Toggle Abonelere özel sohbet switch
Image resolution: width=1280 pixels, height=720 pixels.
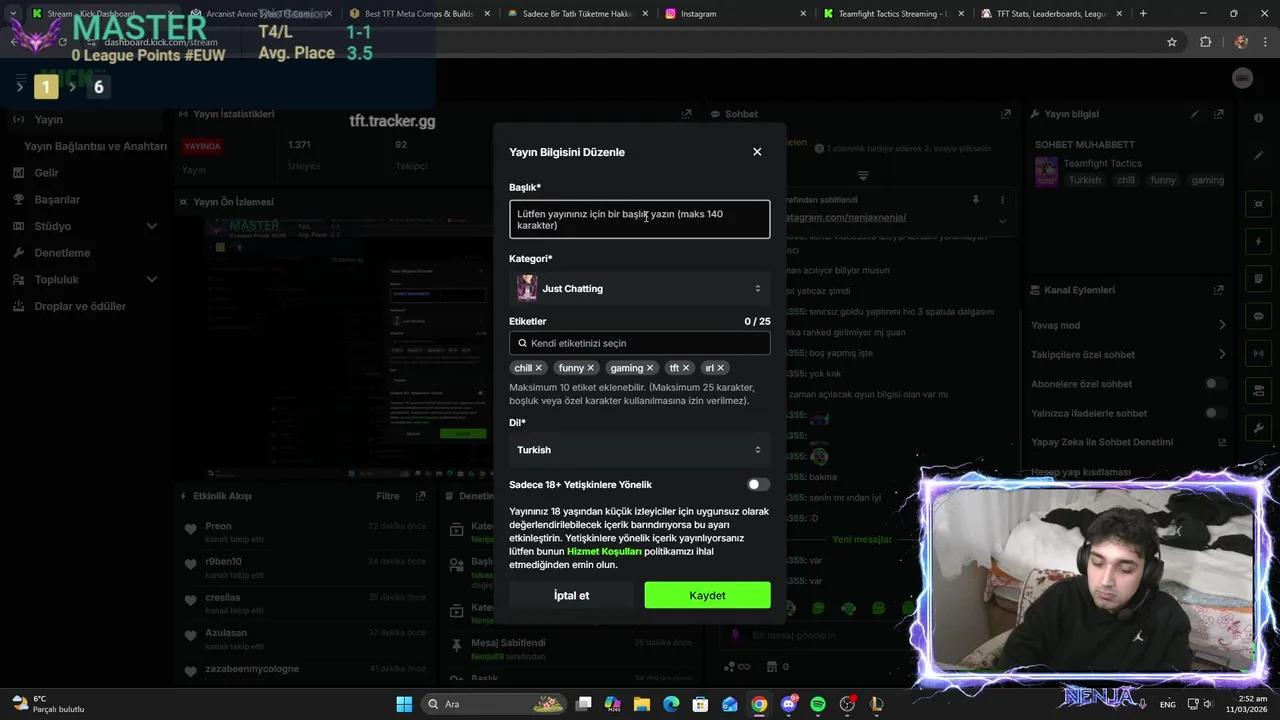click(x=1215, y=384)
